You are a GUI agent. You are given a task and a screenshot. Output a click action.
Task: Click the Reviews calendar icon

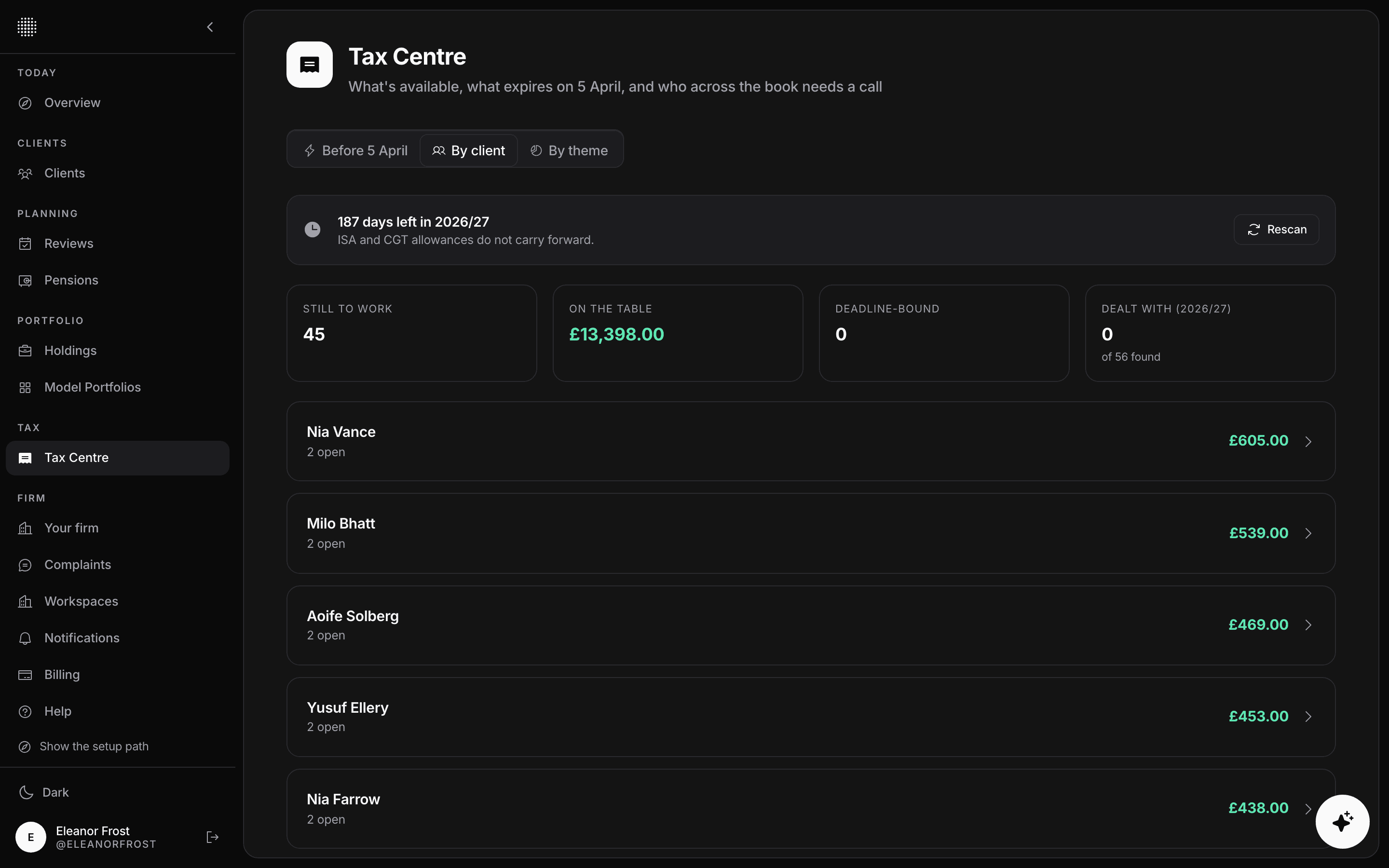coord(25,244)
